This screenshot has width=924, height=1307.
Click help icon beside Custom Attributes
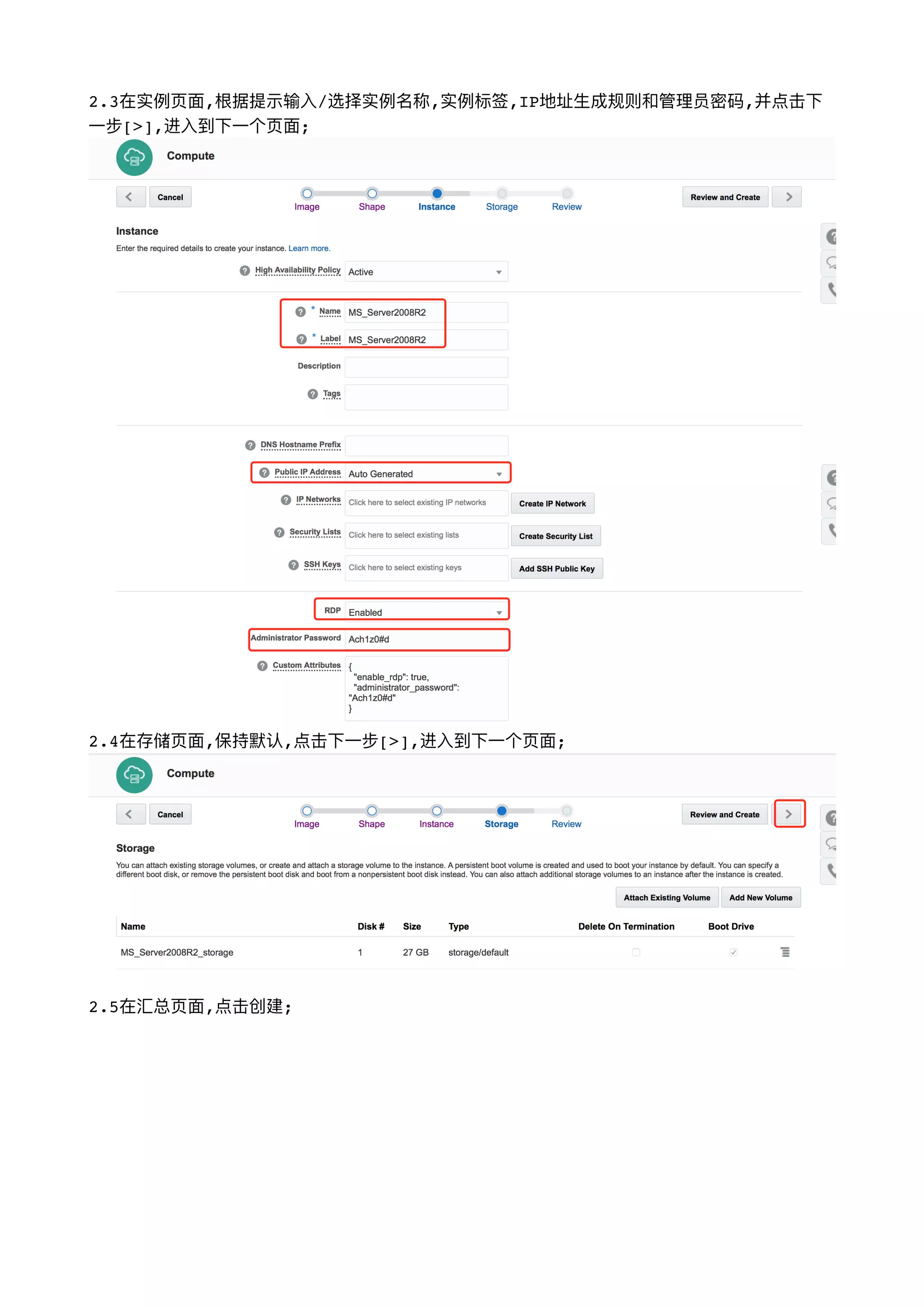(262, 666)
